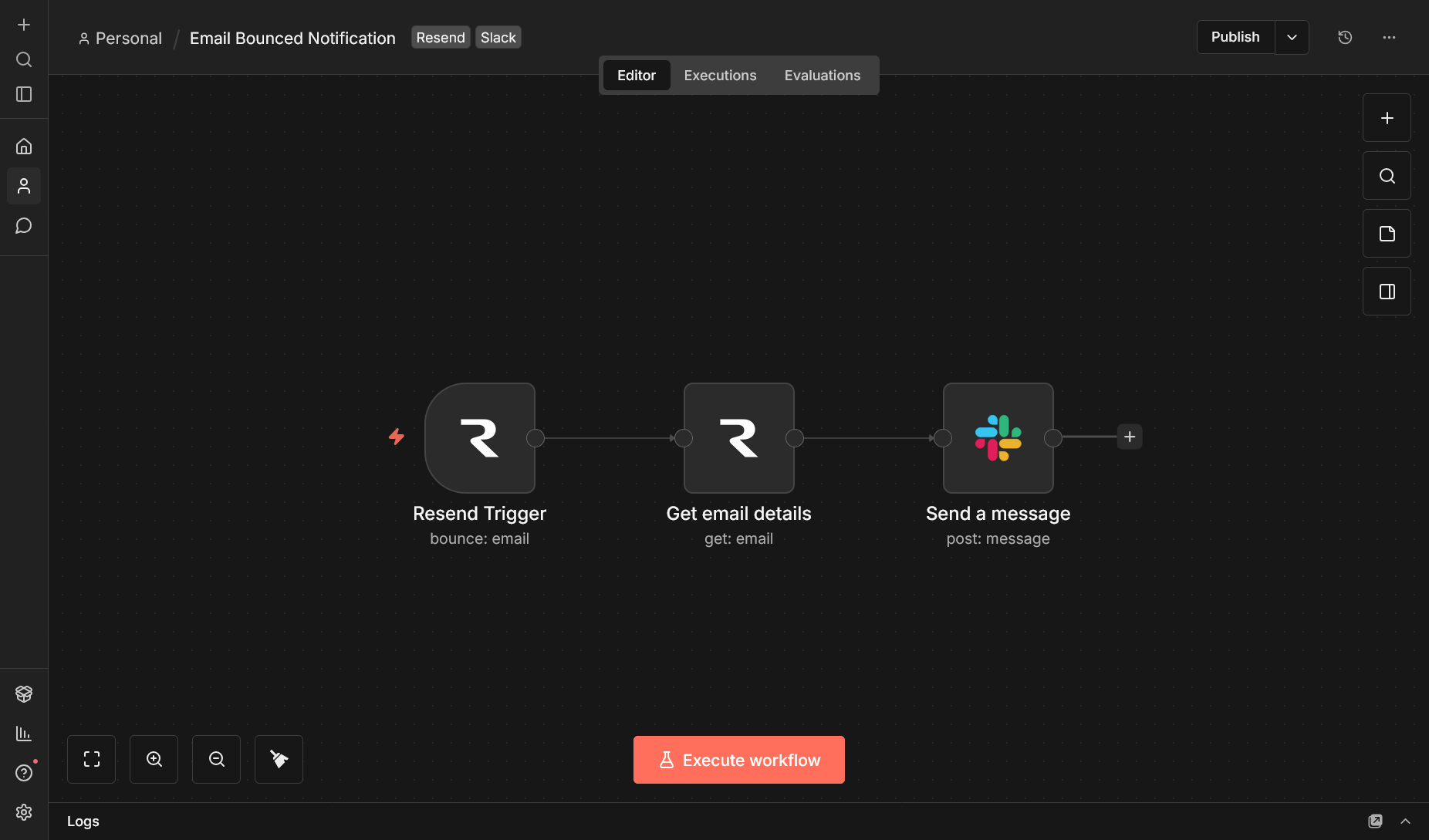Open workflow version history
Screen dimensions: 1429x840
pos(1345,36)
